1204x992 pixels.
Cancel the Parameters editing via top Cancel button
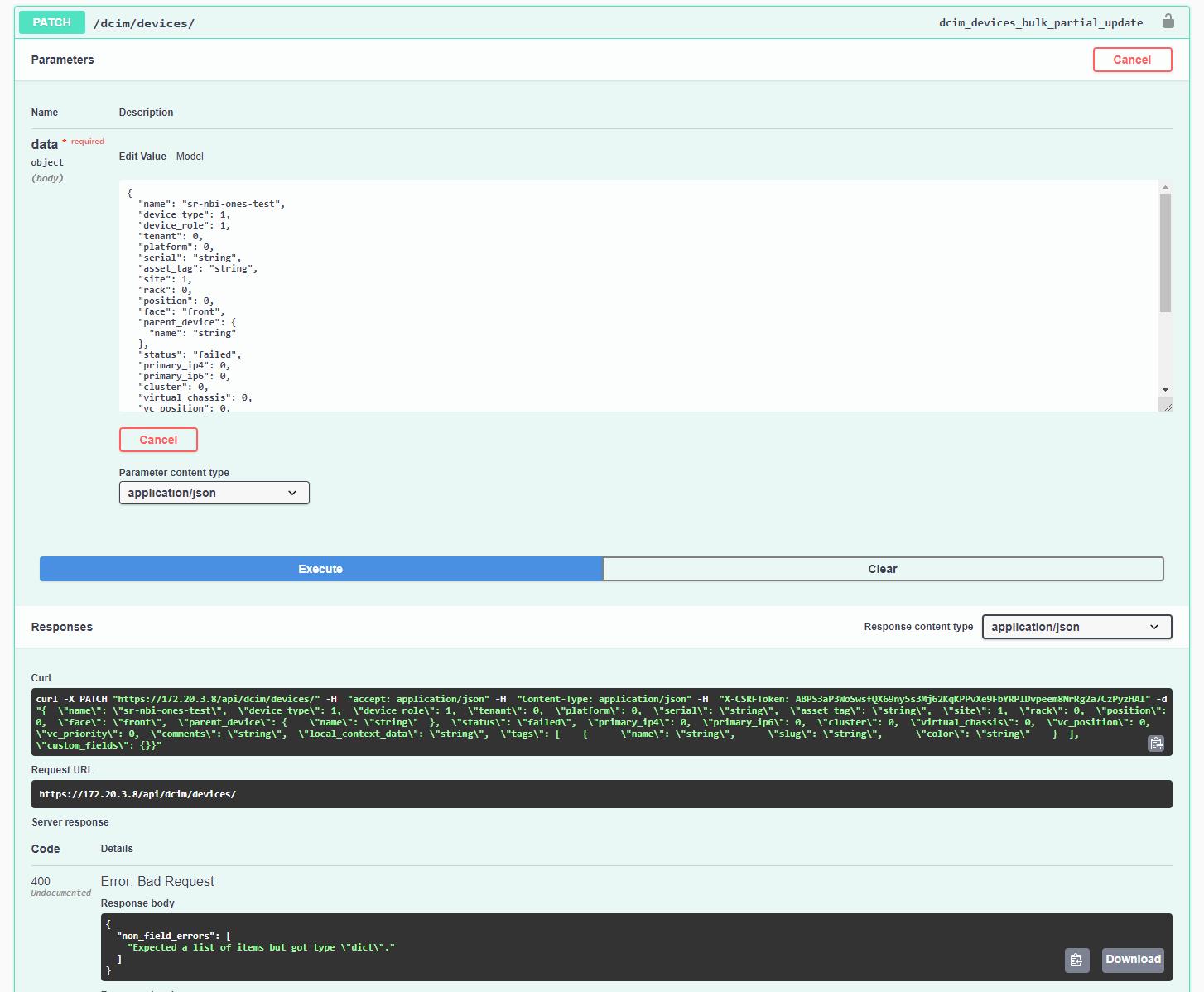tap(1132, 60)
